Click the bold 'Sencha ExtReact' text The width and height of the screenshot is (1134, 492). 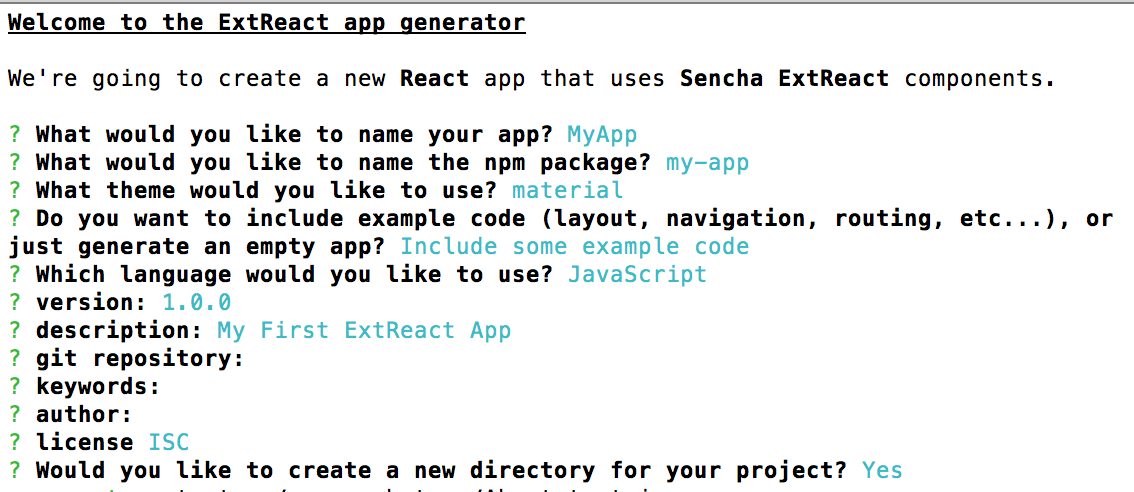point(785,77)
